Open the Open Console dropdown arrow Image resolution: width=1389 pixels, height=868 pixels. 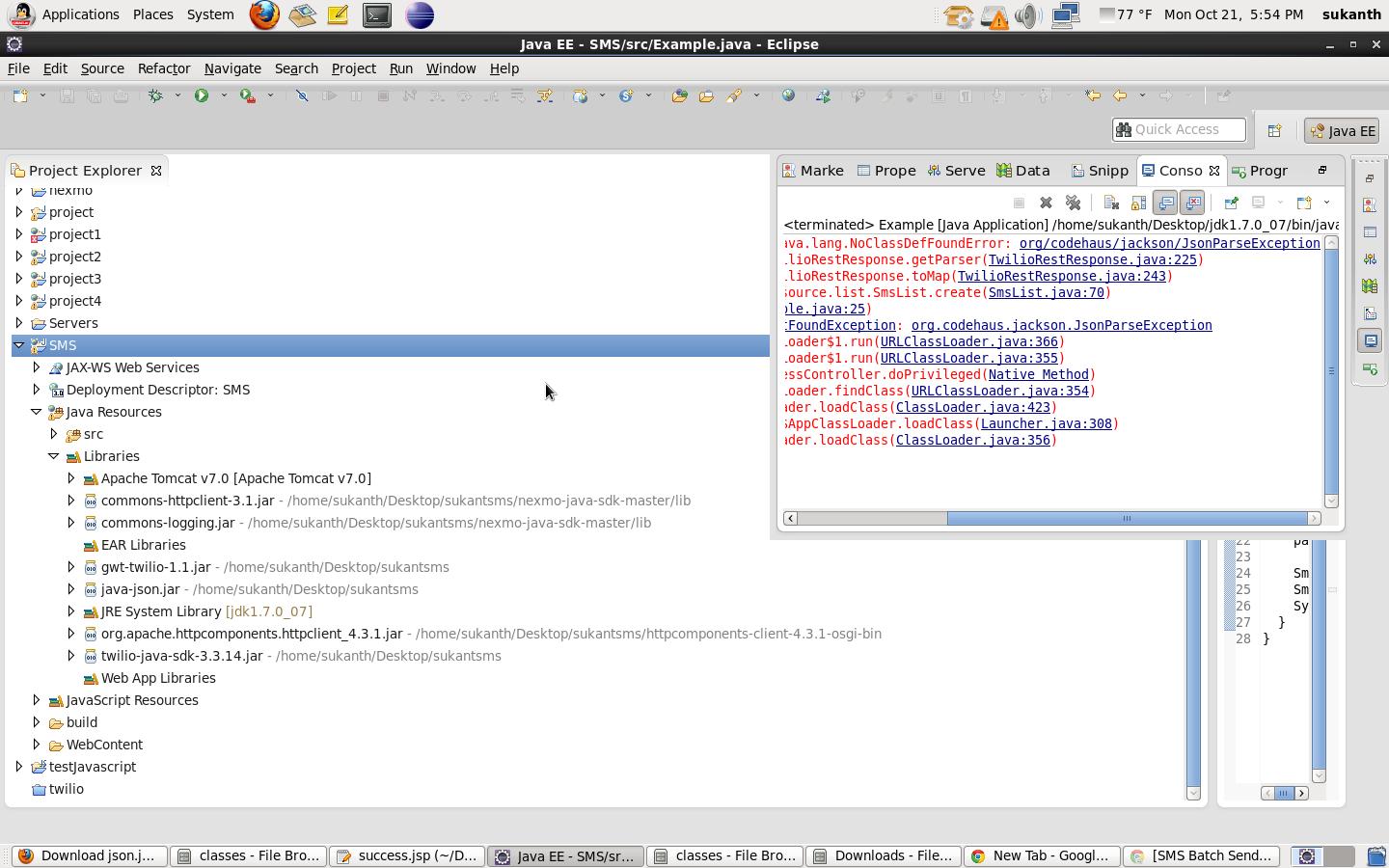pos(1326,203)
